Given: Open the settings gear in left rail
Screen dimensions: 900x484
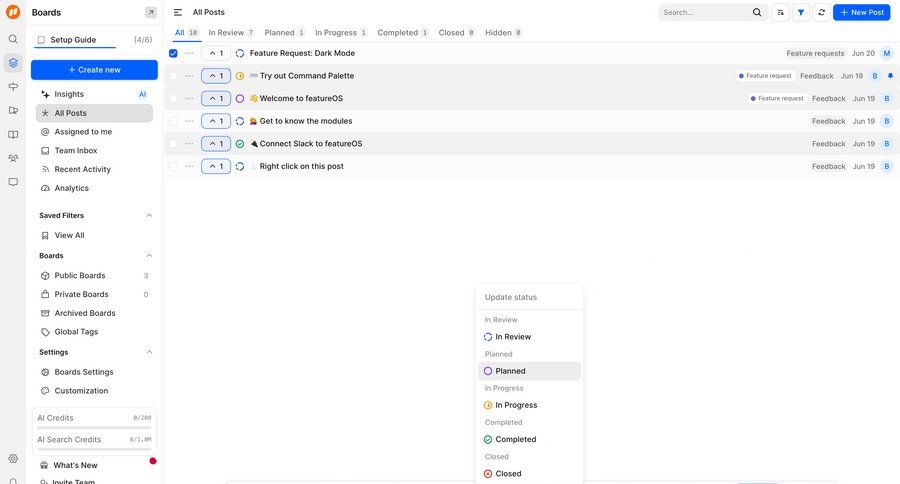Looking at the screenshot, I should pyautogui.click(x=13, y=458).
